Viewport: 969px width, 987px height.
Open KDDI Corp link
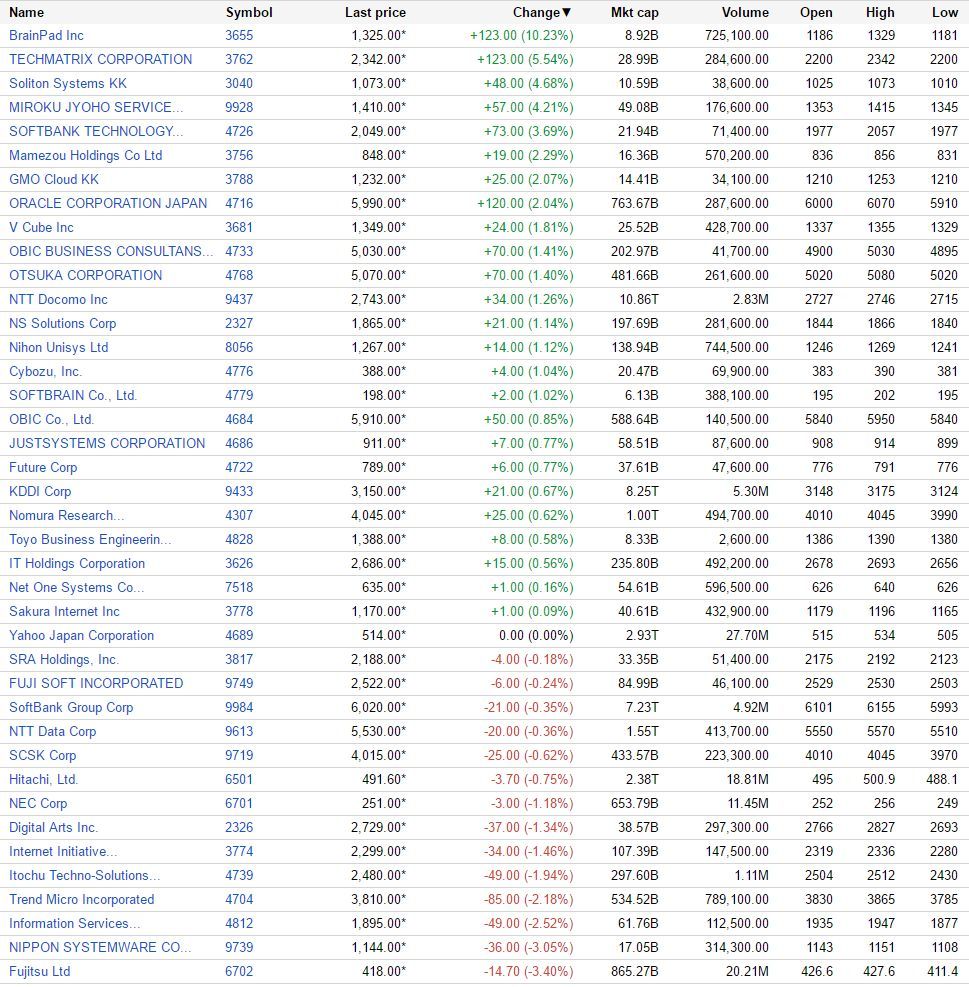(x=40, y=491)
